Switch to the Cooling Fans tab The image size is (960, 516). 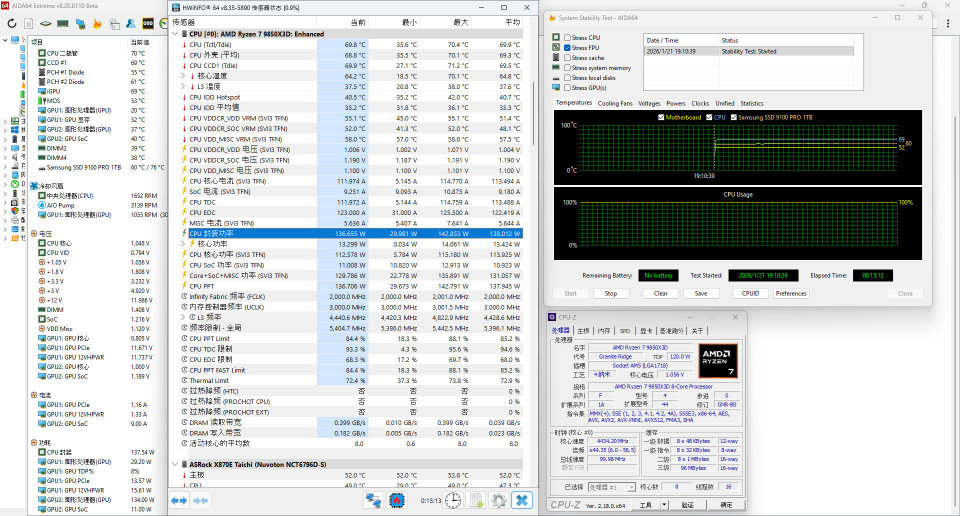coord(615,103)
